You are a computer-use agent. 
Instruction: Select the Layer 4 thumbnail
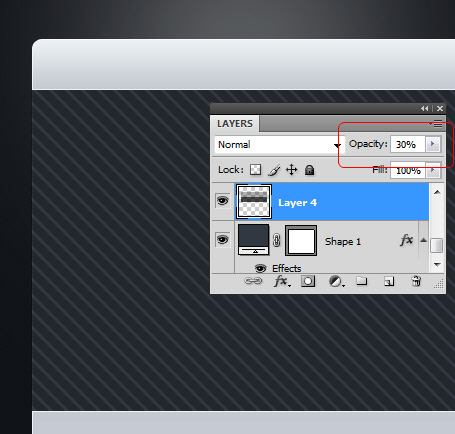pos(254,202)
